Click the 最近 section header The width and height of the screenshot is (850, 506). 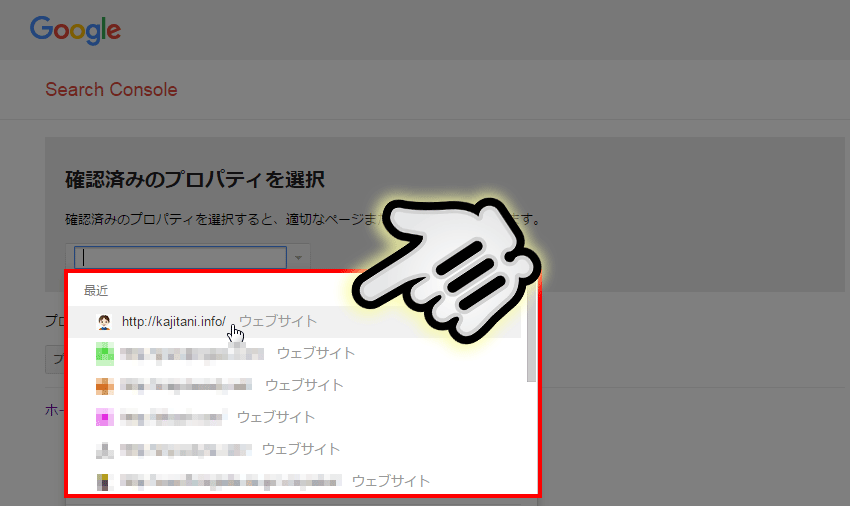(96, 291)
